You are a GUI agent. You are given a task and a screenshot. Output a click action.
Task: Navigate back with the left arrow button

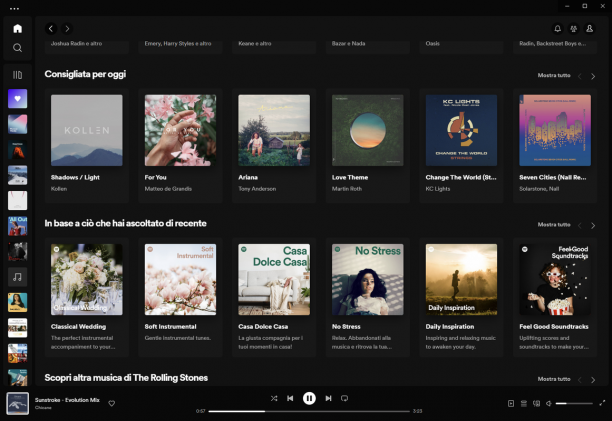click(51, 28)
